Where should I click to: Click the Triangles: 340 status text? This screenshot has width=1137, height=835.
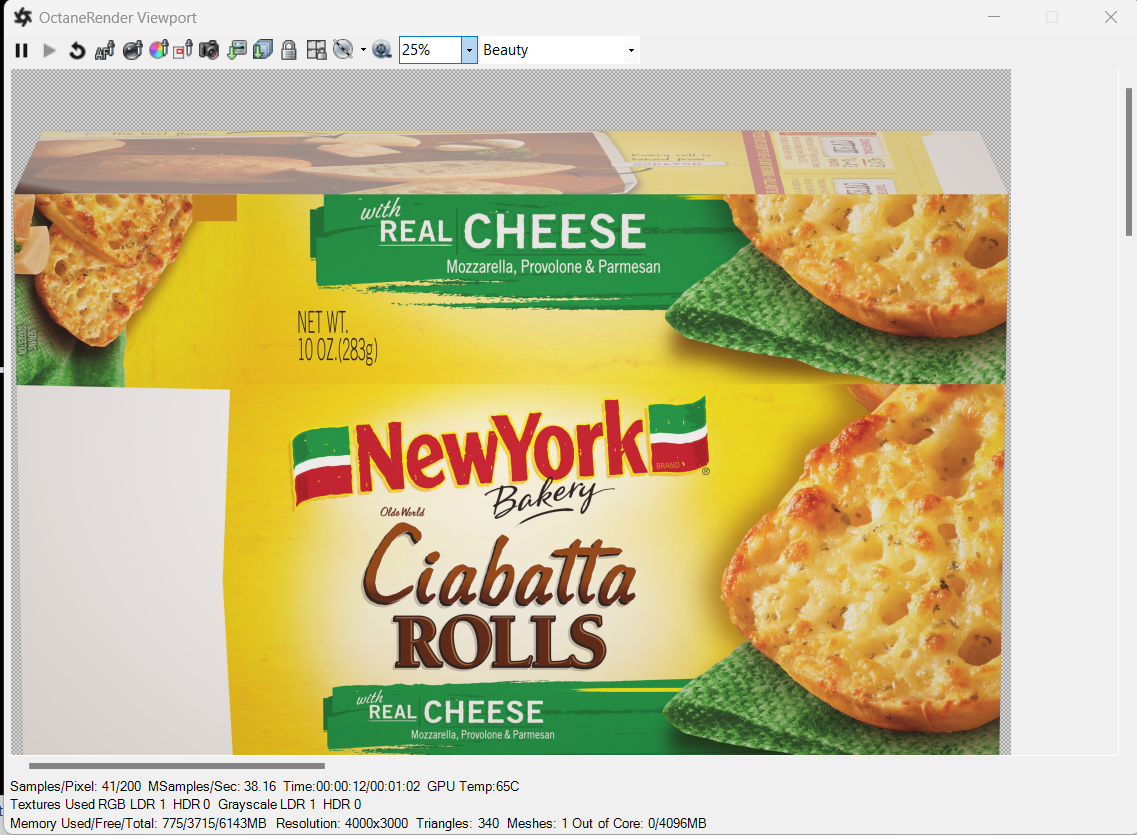[458, 823]
